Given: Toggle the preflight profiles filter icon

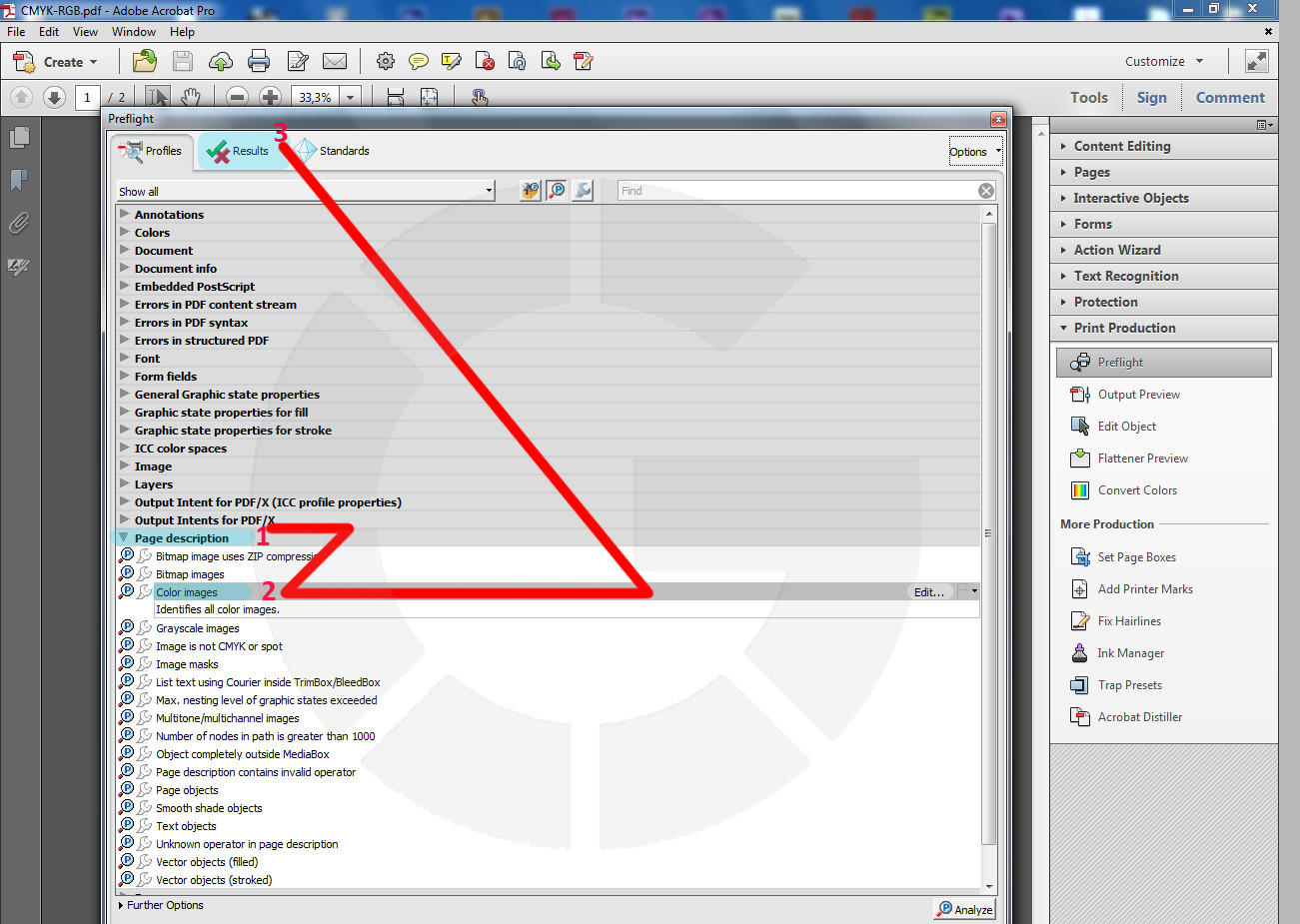Looking at the screenshot, I should click(x=531, y=190).
